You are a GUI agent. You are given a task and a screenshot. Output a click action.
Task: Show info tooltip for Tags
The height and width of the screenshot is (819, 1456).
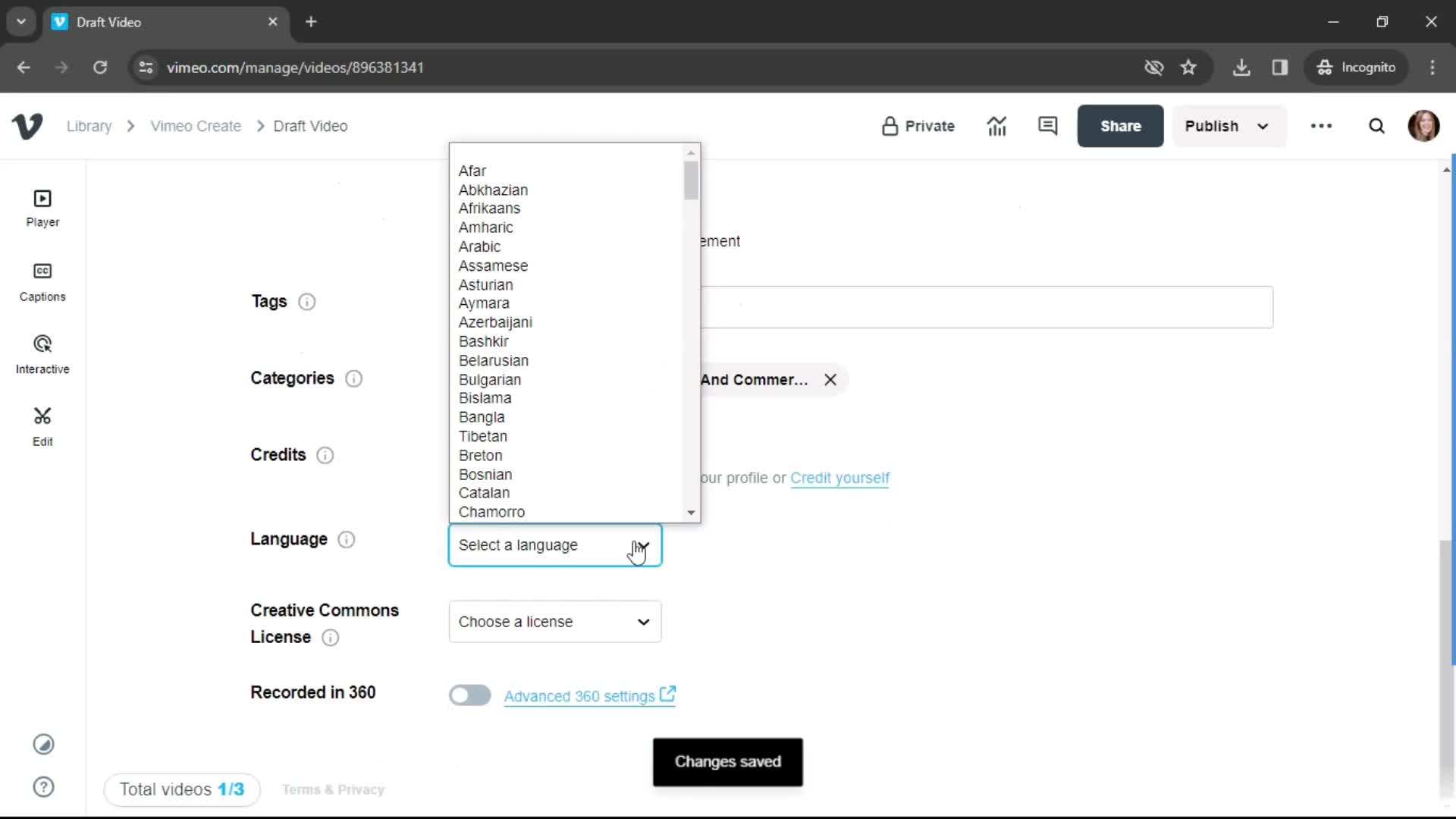coord(306,302)
